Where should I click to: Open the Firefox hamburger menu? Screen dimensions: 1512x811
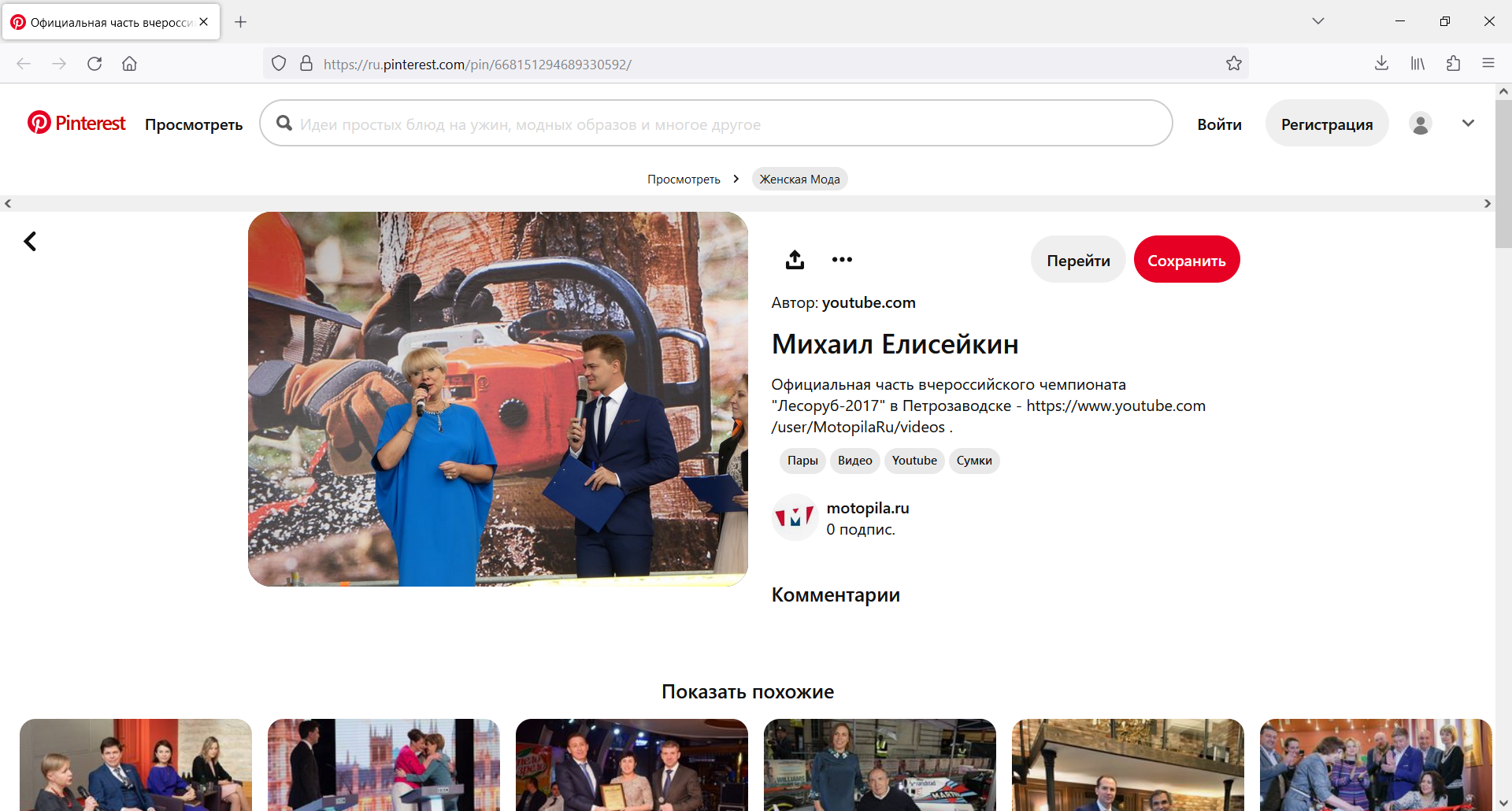[1489, 64]
